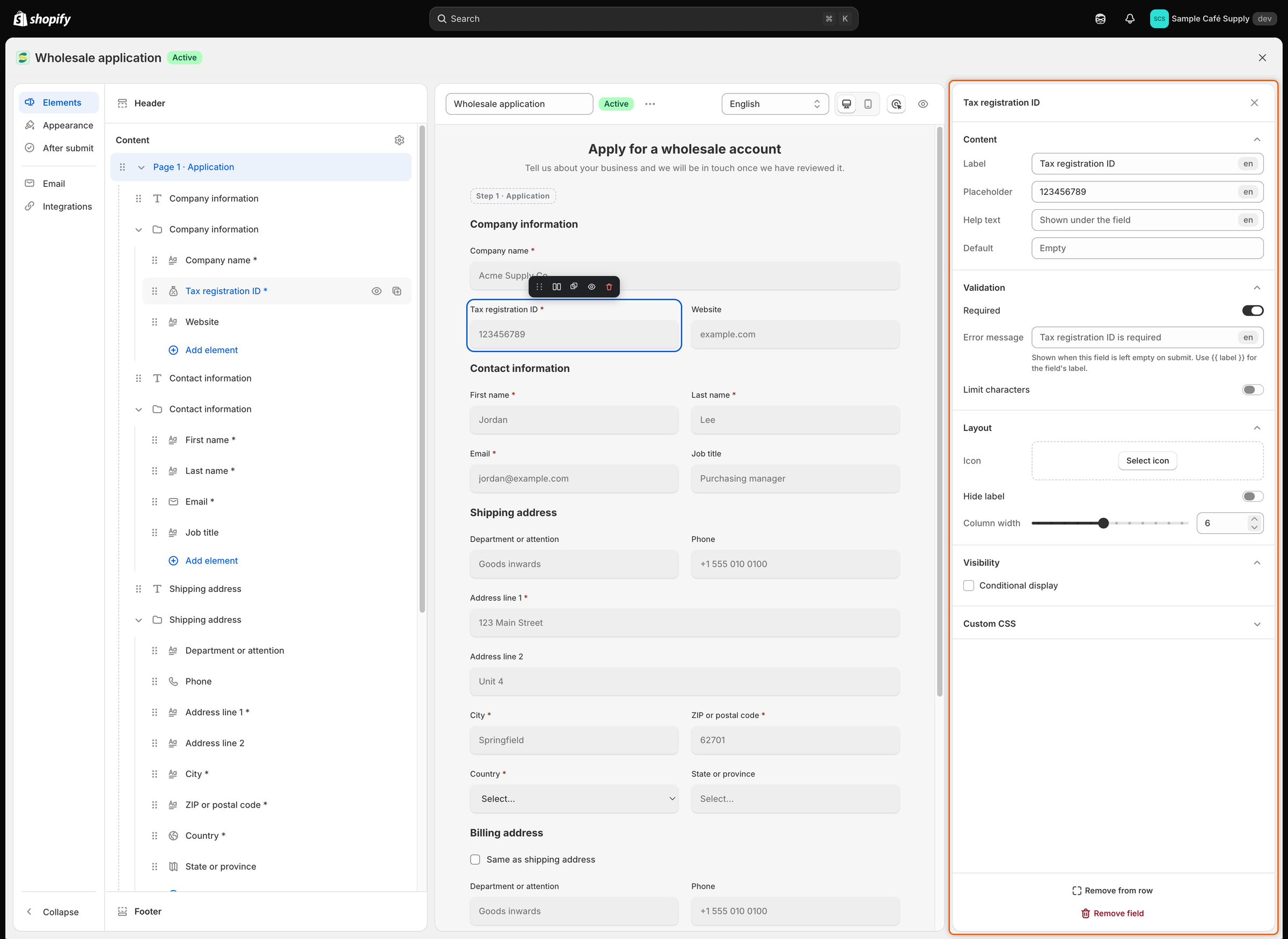The image size is (1288, 939).
Task: Click the element inspect cursor icon
Action: click(x=896, y=104)
